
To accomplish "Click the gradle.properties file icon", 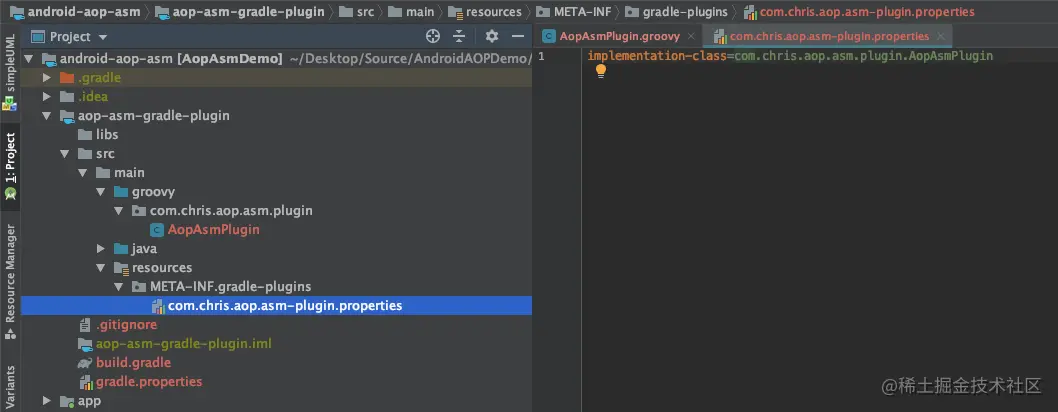I will [x=86, y=382].
